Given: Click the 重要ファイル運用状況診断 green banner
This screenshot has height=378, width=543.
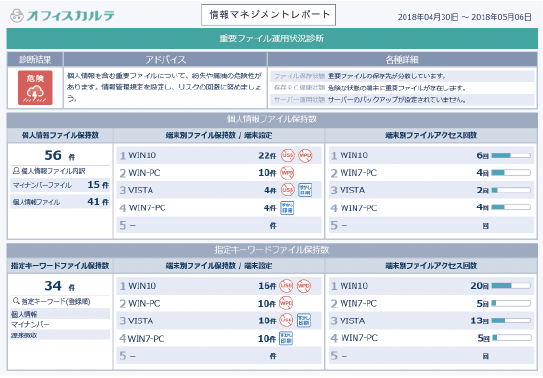Looking at the screenshot, I should tap(272, 38).
